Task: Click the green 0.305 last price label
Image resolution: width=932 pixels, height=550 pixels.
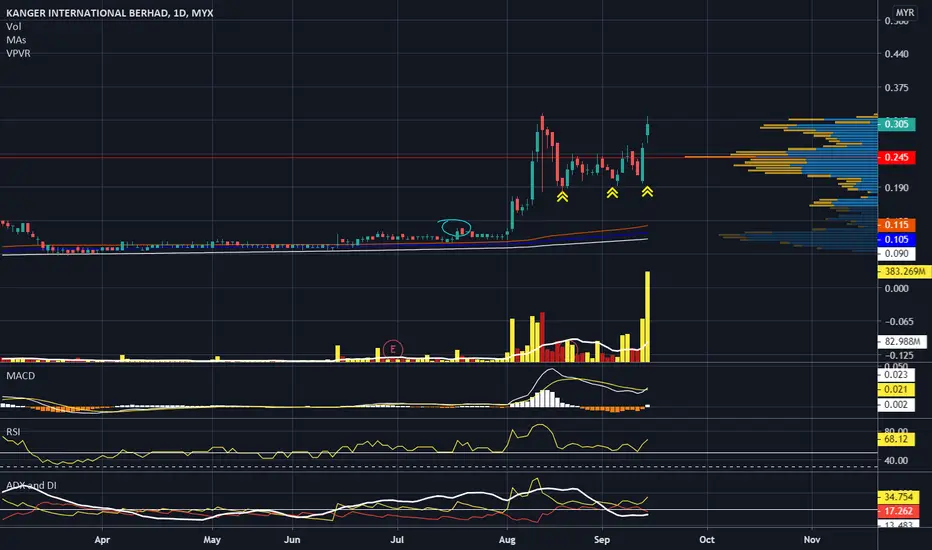Action: pyautogui.click(x=896, y=124)
